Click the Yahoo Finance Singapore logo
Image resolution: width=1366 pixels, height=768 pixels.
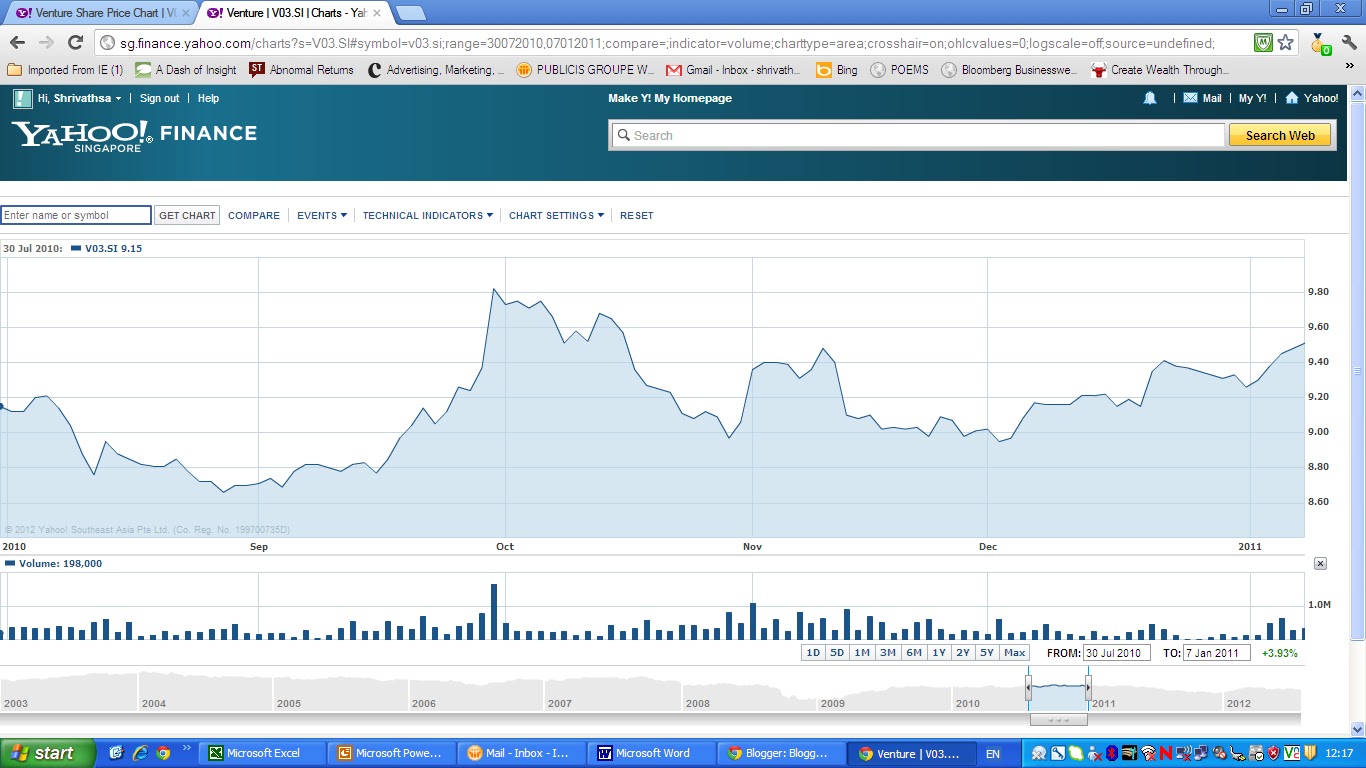coord(134,135)
